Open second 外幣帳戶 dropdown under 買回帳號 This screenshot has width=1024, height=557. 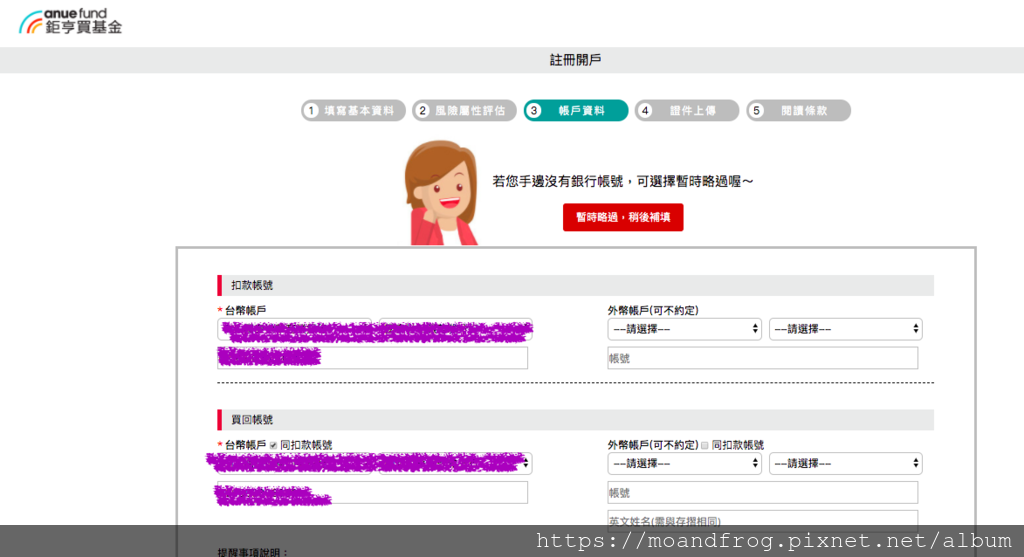click(x=845, y=463)
